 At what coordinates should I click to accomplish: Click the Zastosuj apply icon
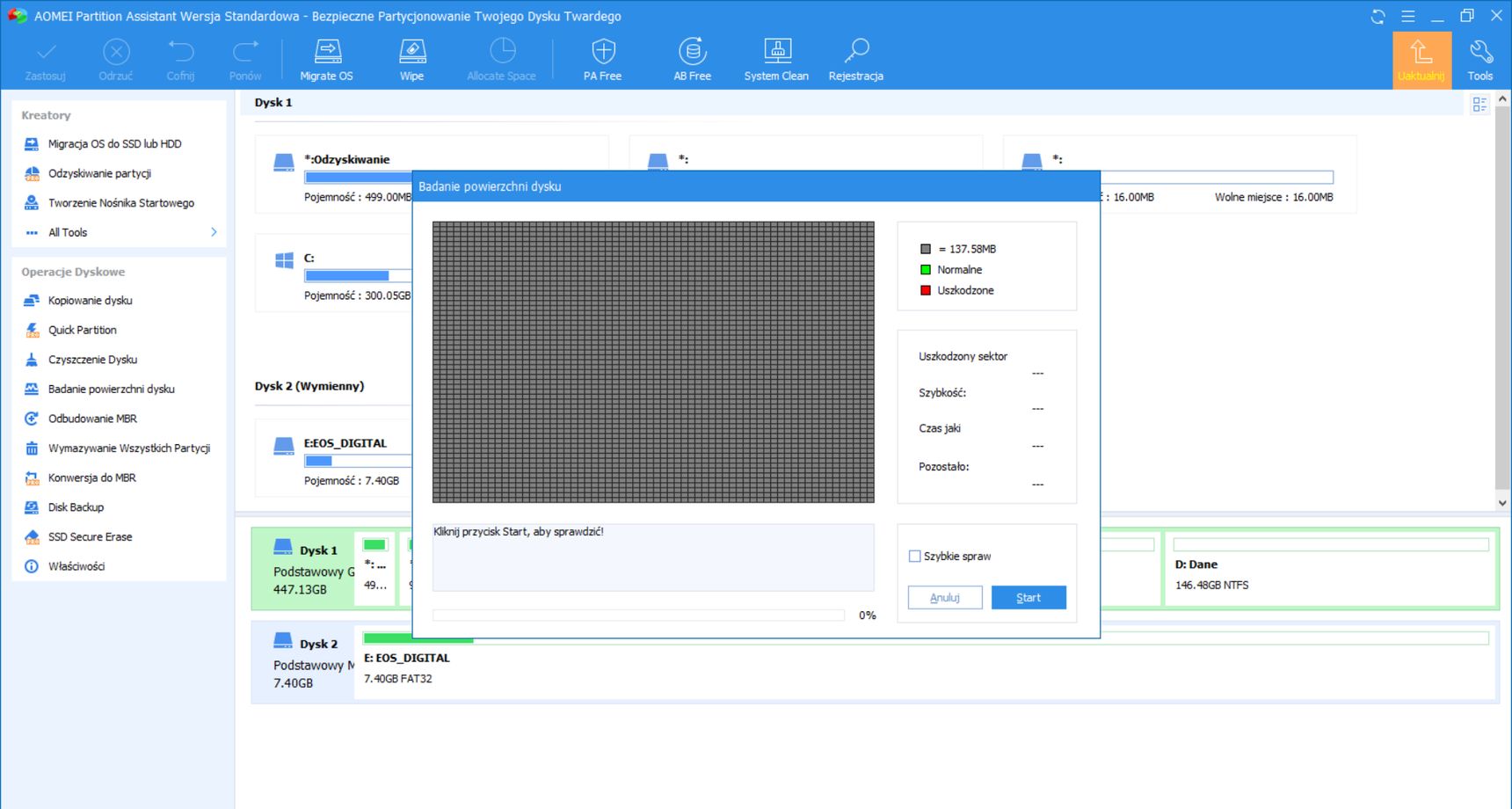[46, 52]
